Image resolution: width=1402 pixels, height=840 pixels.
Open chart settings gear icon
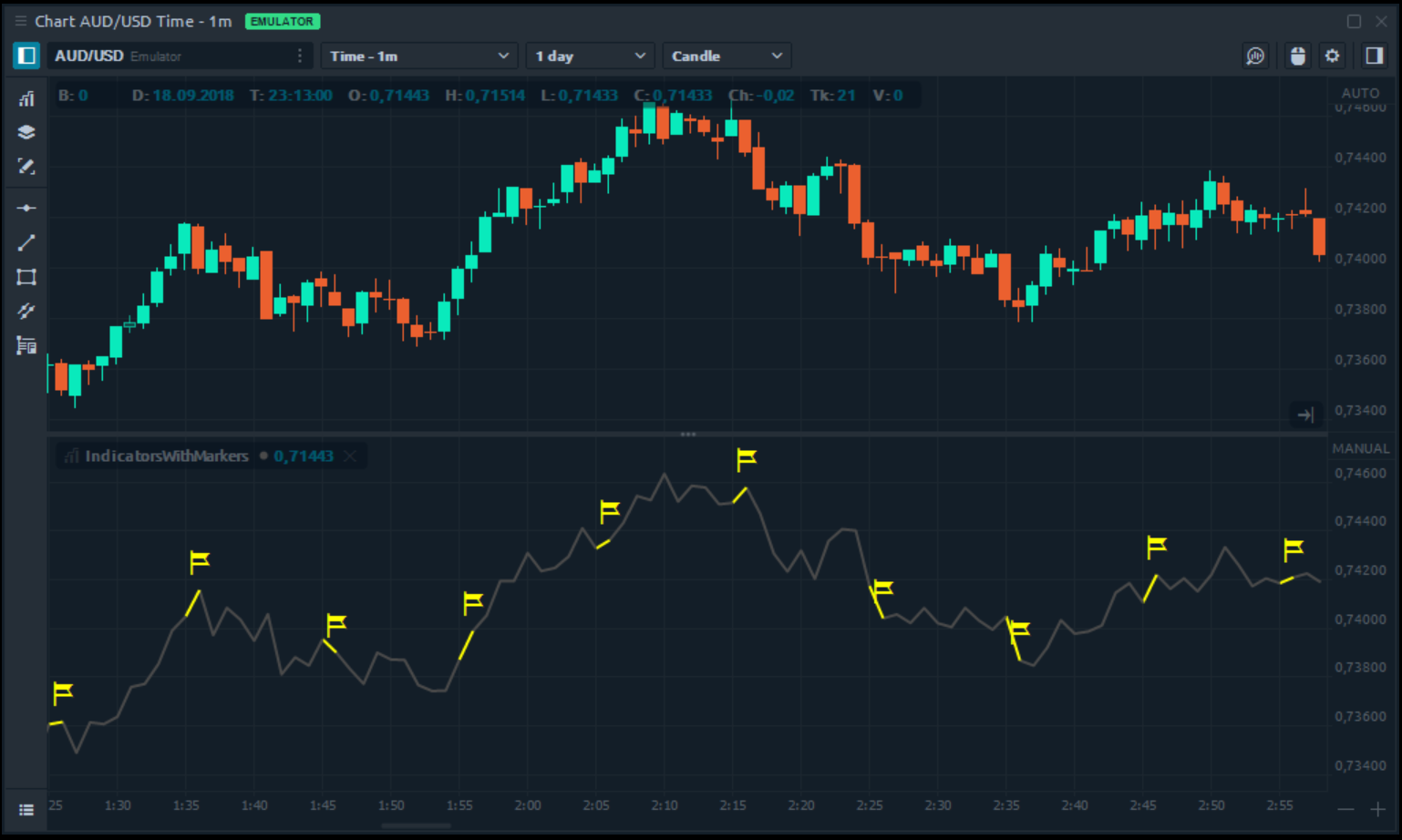[x=1332, y=56]
